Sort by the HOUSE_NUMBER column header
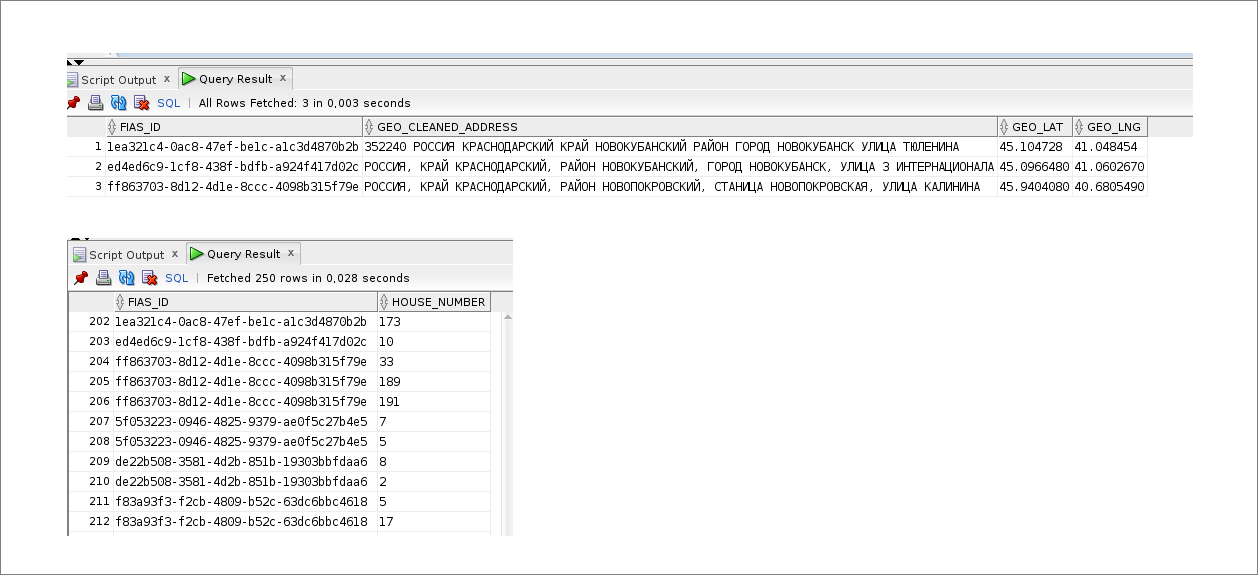Screen dimensions: 1258x575 438,302
